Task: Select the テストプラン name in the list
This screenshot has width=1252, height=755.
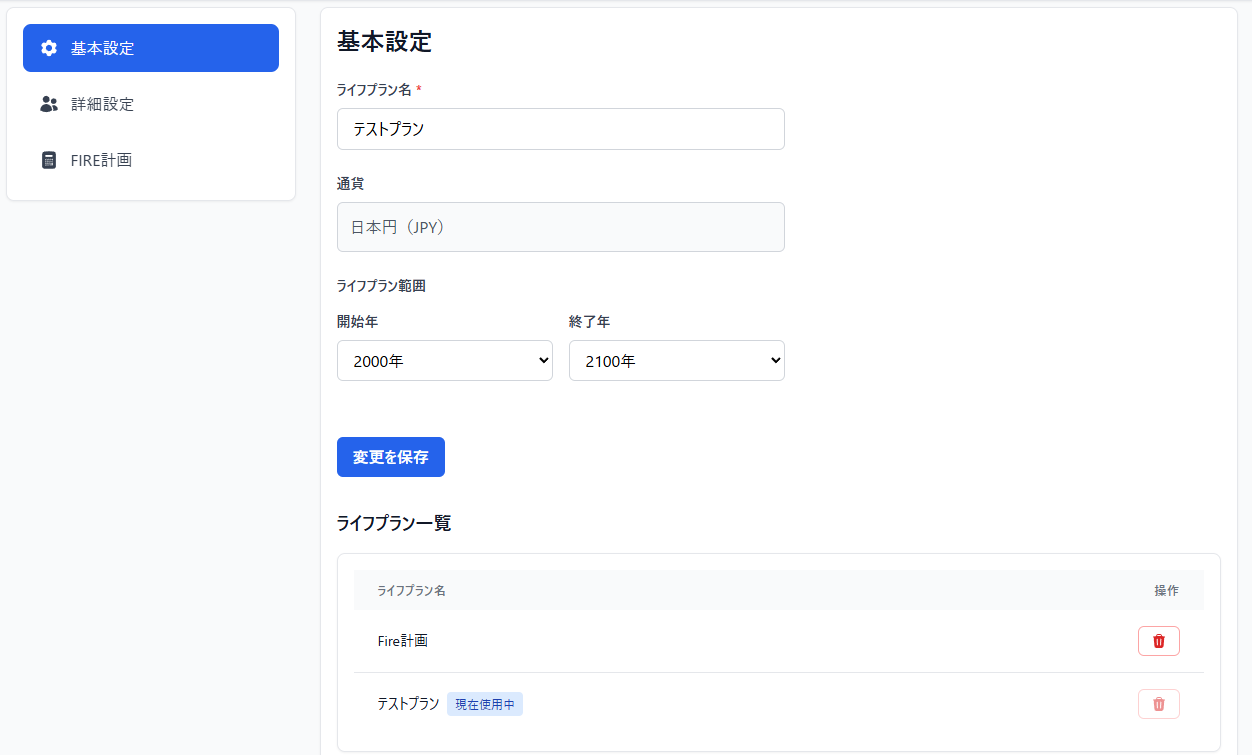Action: [408, 704]
